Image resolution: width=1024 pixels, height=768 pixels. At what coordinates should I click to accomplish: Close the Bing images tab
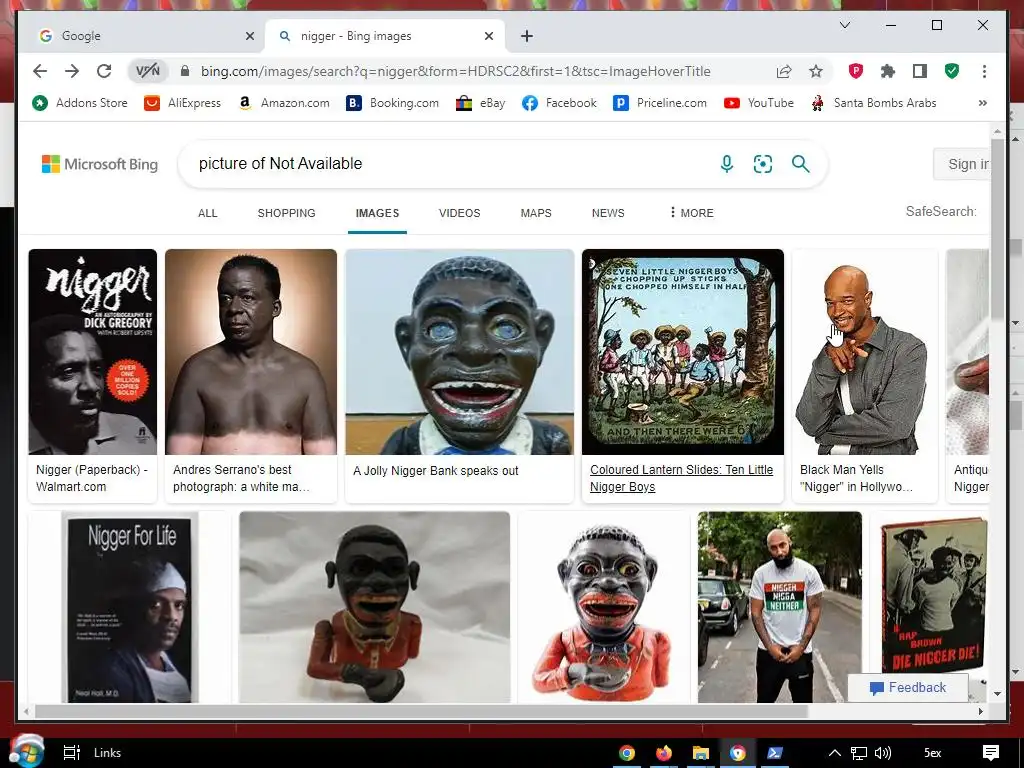(488, 36)
